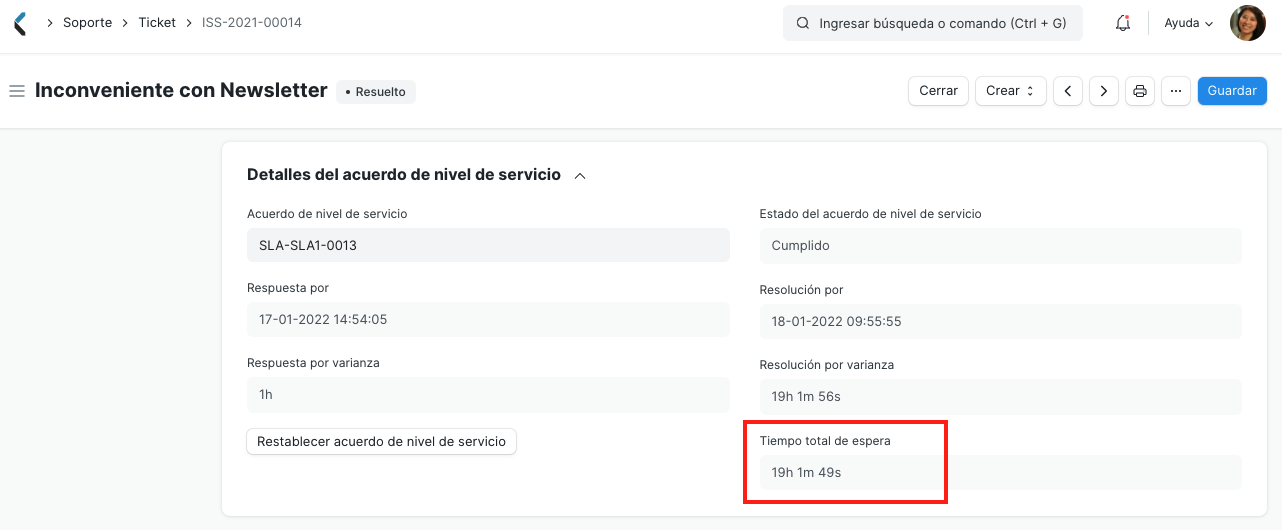Click the Detalles del acuerdo de nivel de servicio heading
The height and width of the screenshot is (530, 1282).
[404, 174]
